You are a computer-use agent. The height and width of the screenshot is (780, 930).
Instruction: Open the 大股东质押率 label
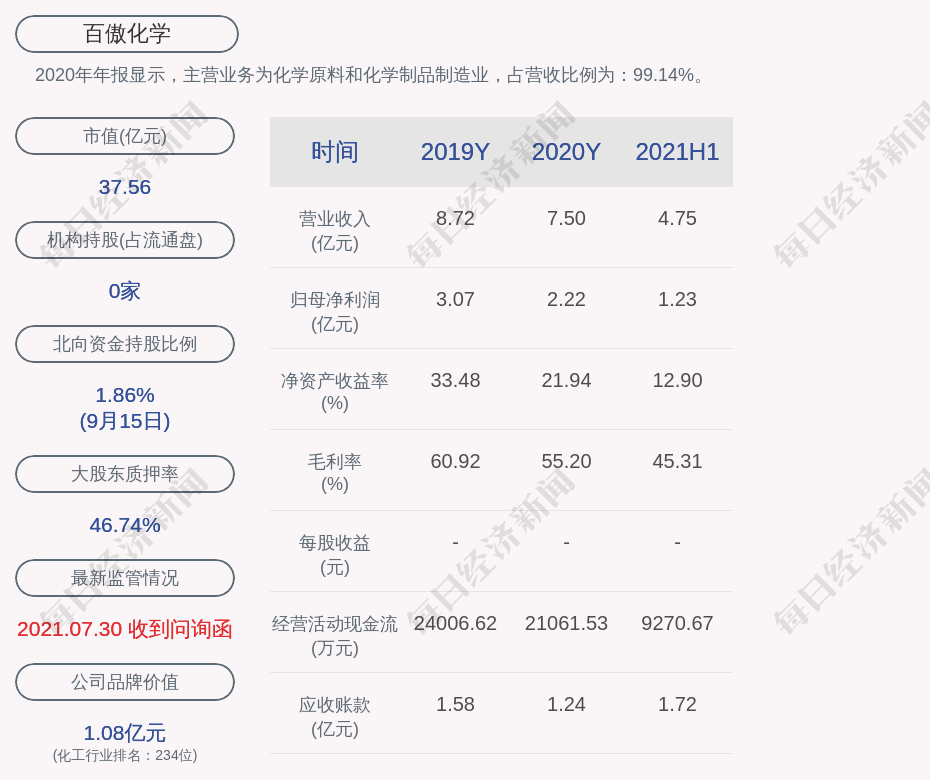tap(125, 474)
